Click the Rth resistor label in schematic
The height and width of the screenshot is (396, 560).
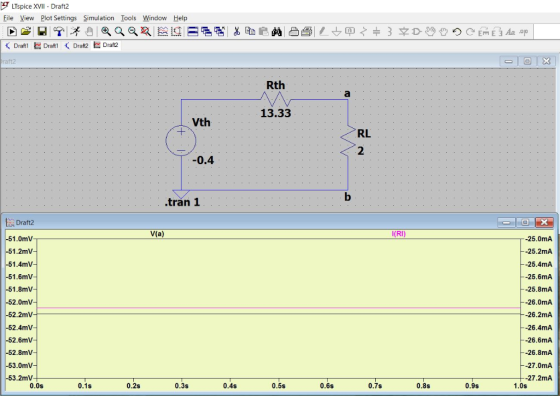(276, 85)
